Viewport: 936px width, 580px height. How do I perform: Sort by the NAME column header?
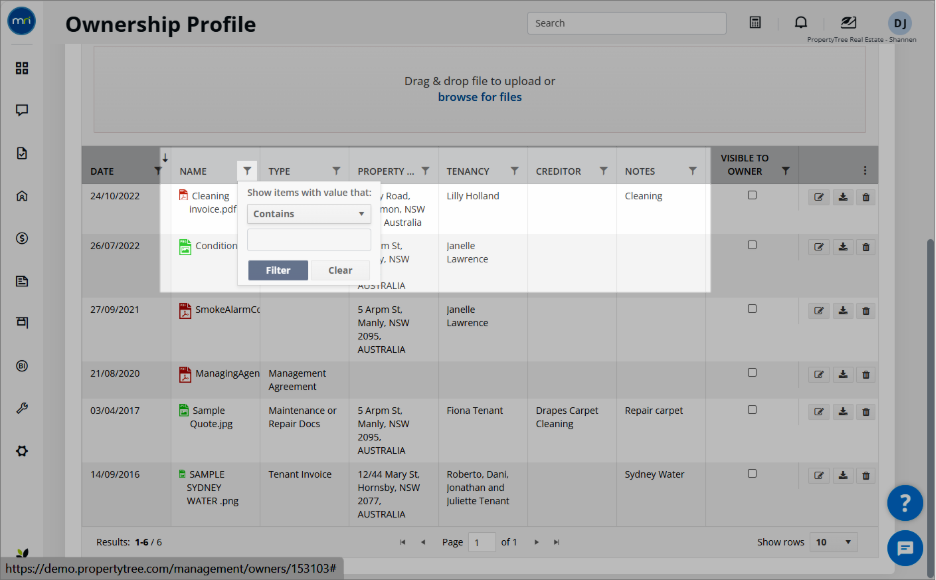click(x=193, y=171)
